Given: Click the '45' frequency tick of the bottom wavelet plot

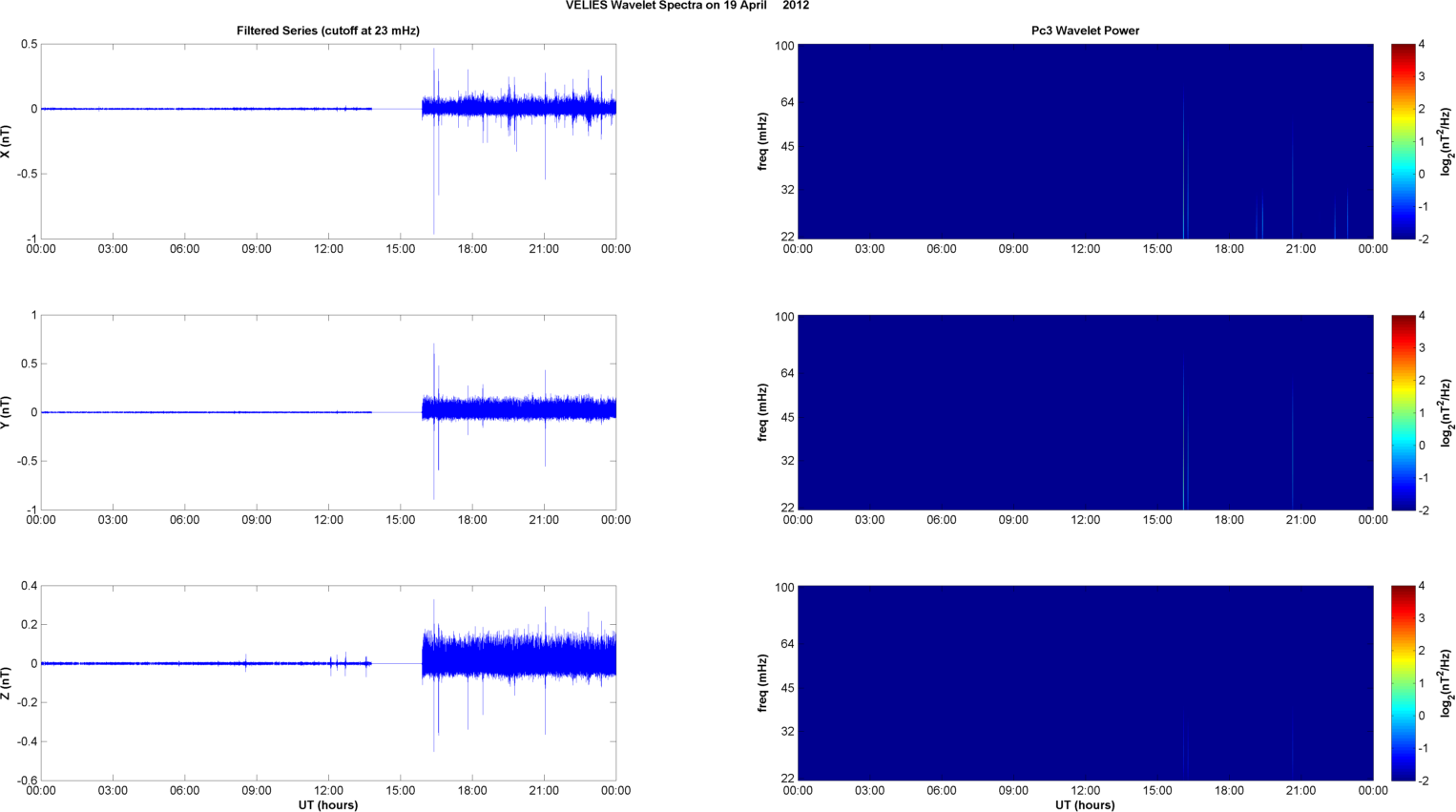Looking at the screenshot, I should 787,688.
